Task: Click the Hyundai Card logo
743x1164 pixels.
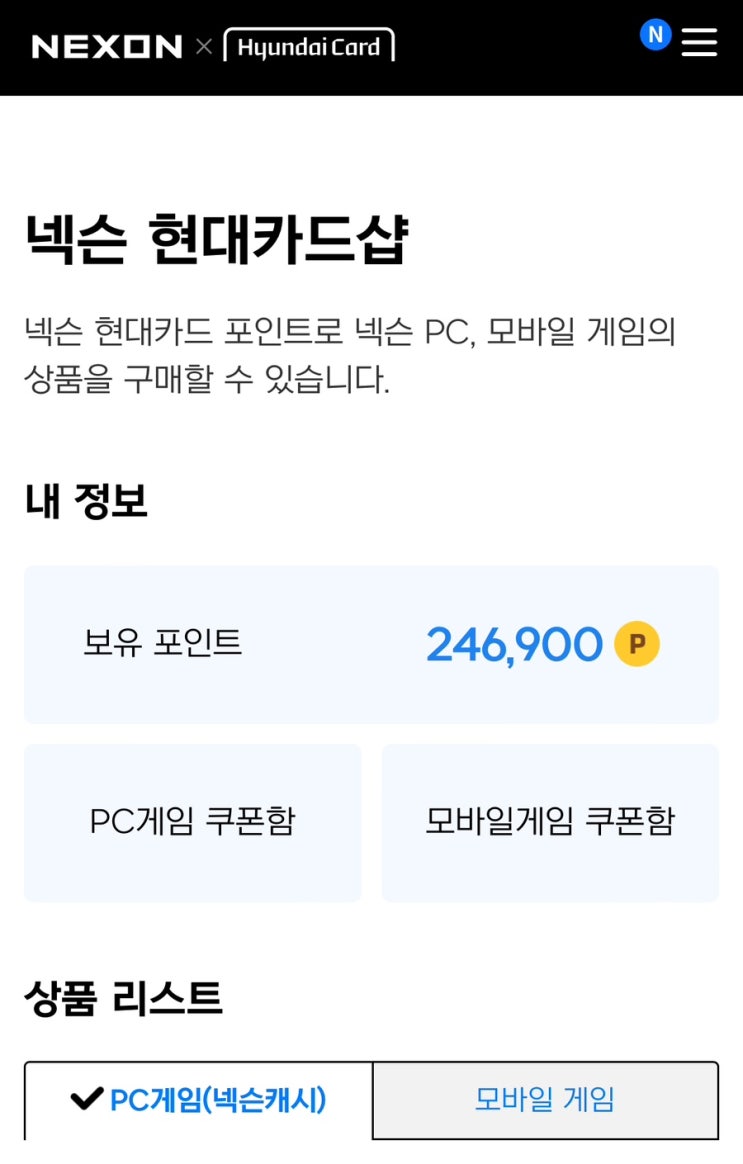Action: [x=309, y=46]
